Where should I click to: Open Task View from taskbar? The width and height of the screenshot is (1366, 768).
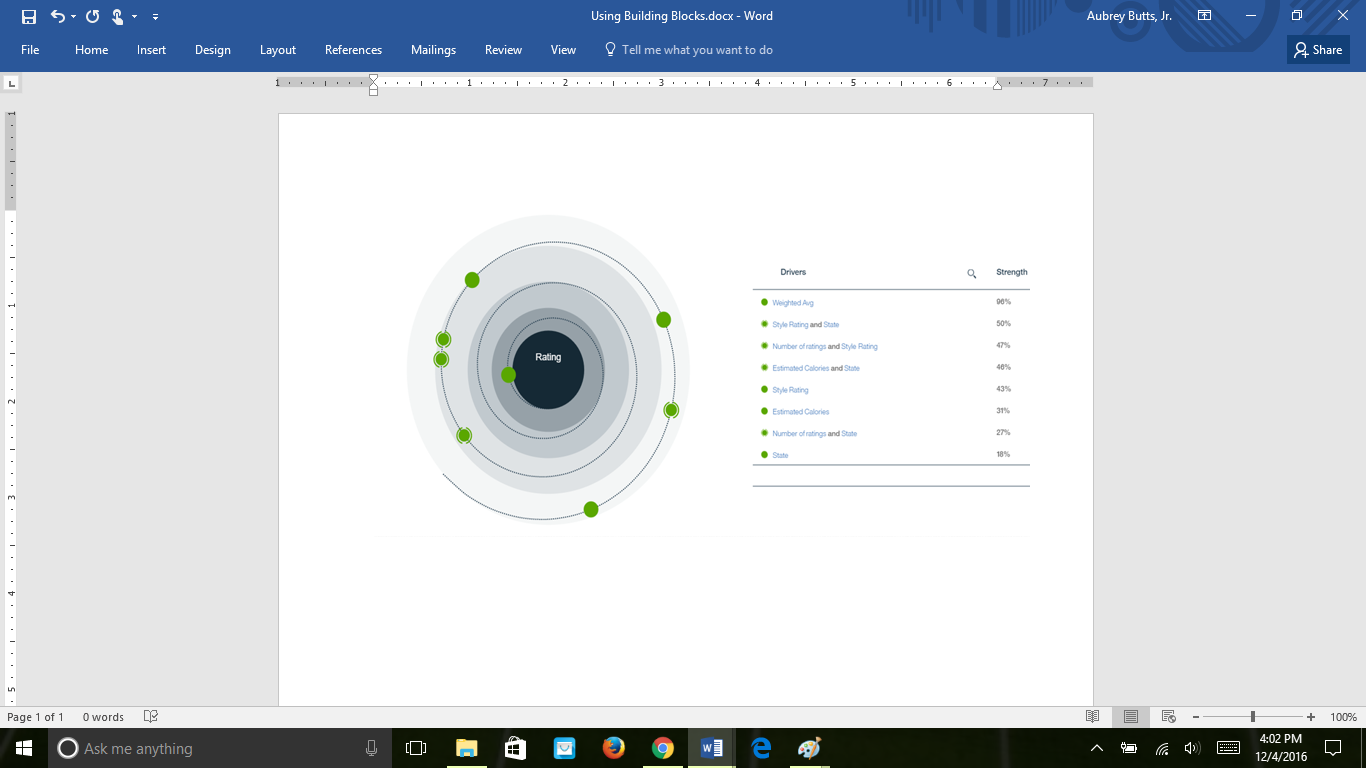[x=416, y=748]
